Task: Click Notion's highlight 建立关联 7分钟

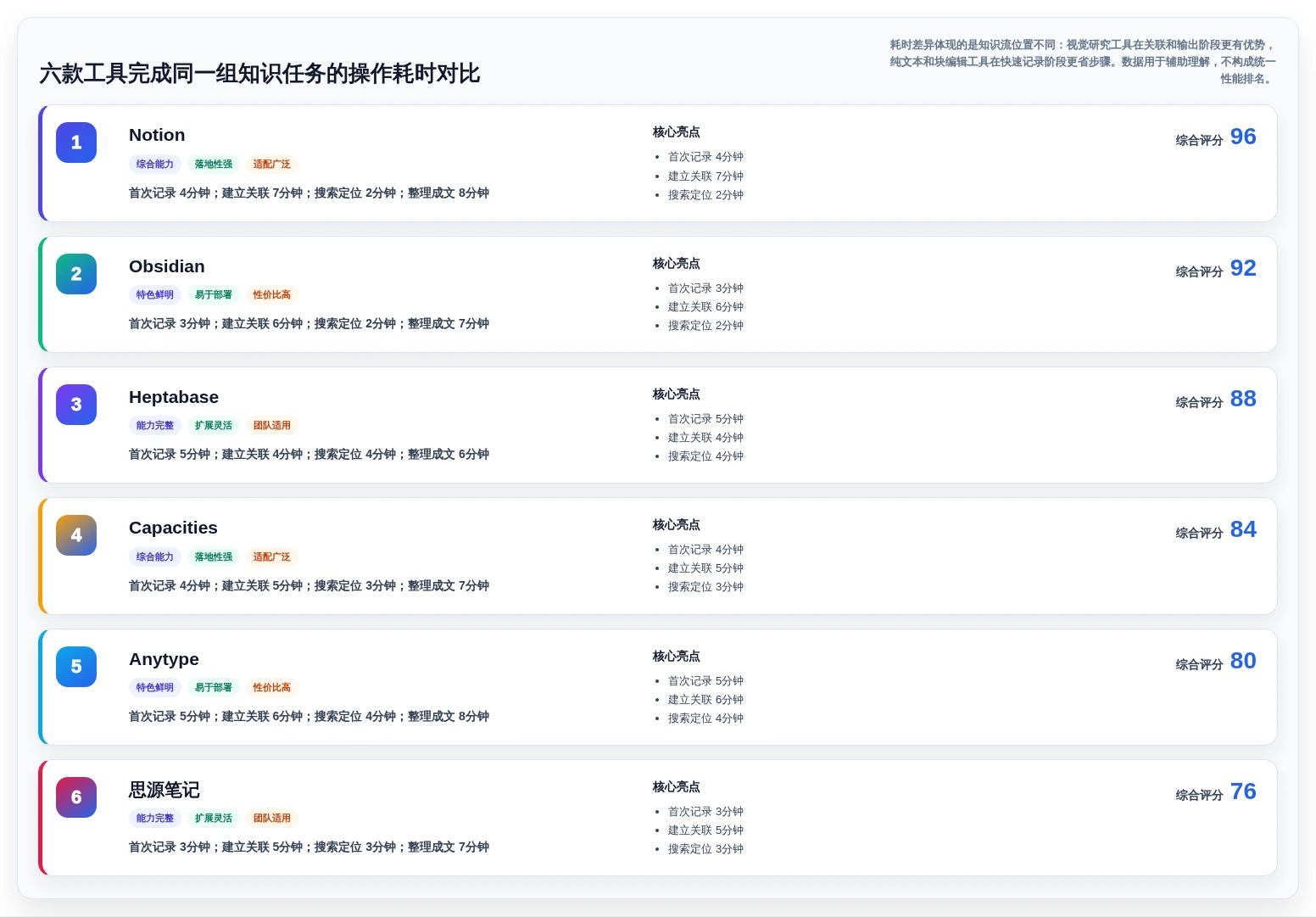Action: [x=705, y=176]
